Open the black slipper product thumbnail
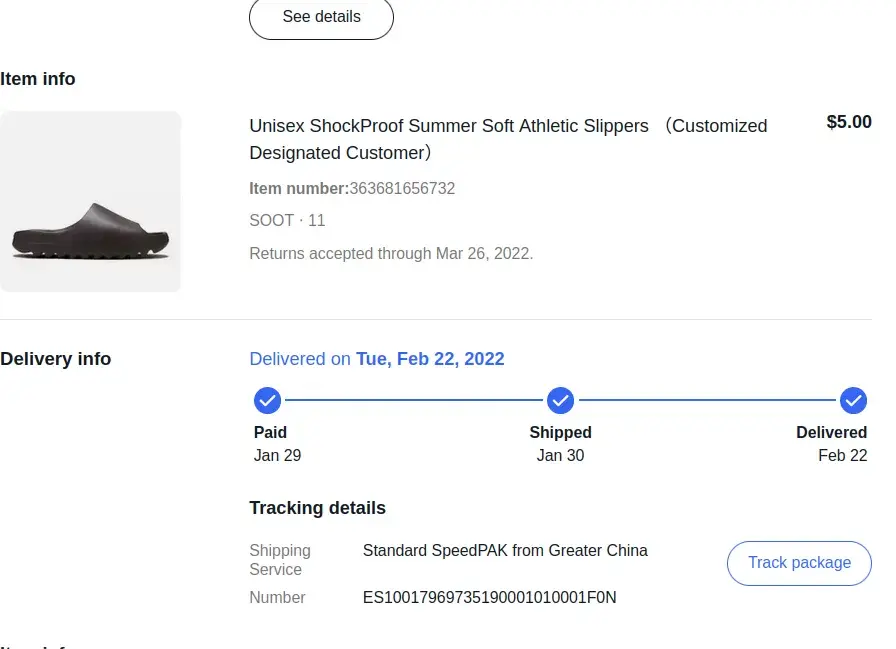Image resolution: width=896 pixels, height=649 pixels. [x=90, y=201]
